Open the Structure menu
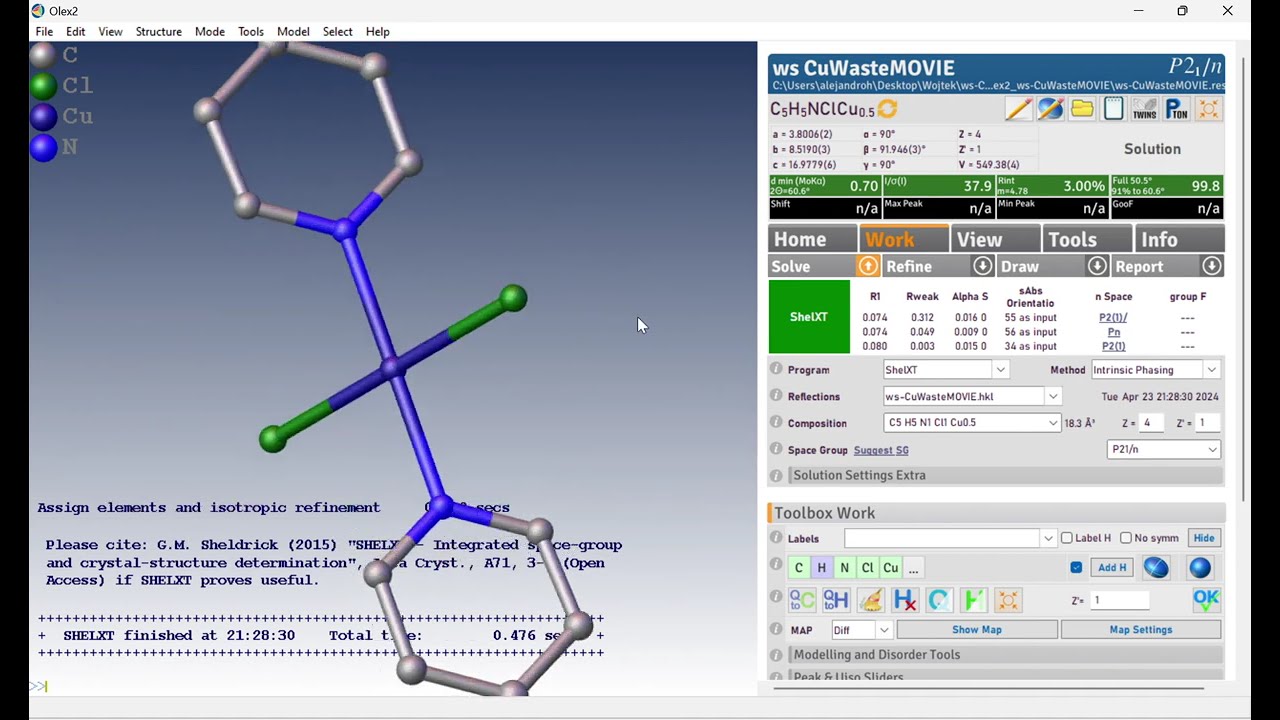 159,32
